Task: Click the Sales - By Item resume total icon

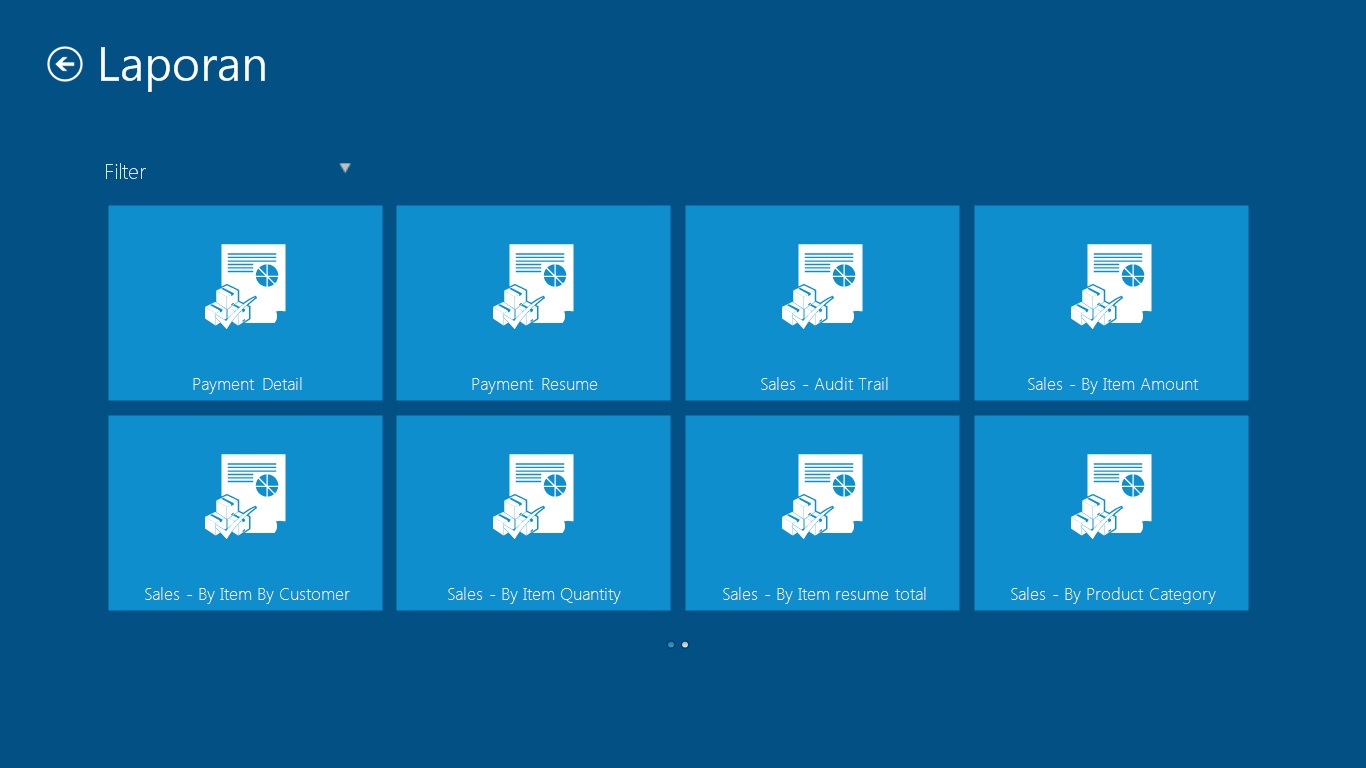Action: 822,496
